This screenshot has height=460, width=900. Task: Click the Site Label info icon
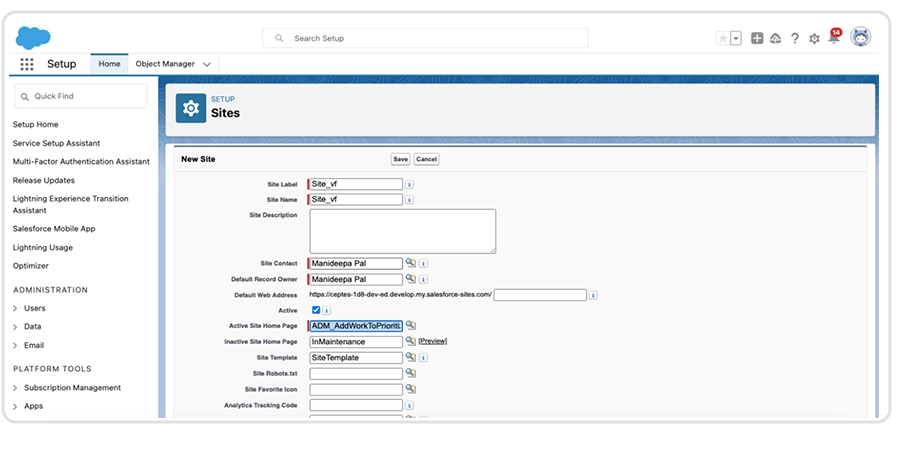(x=410, y=184)
